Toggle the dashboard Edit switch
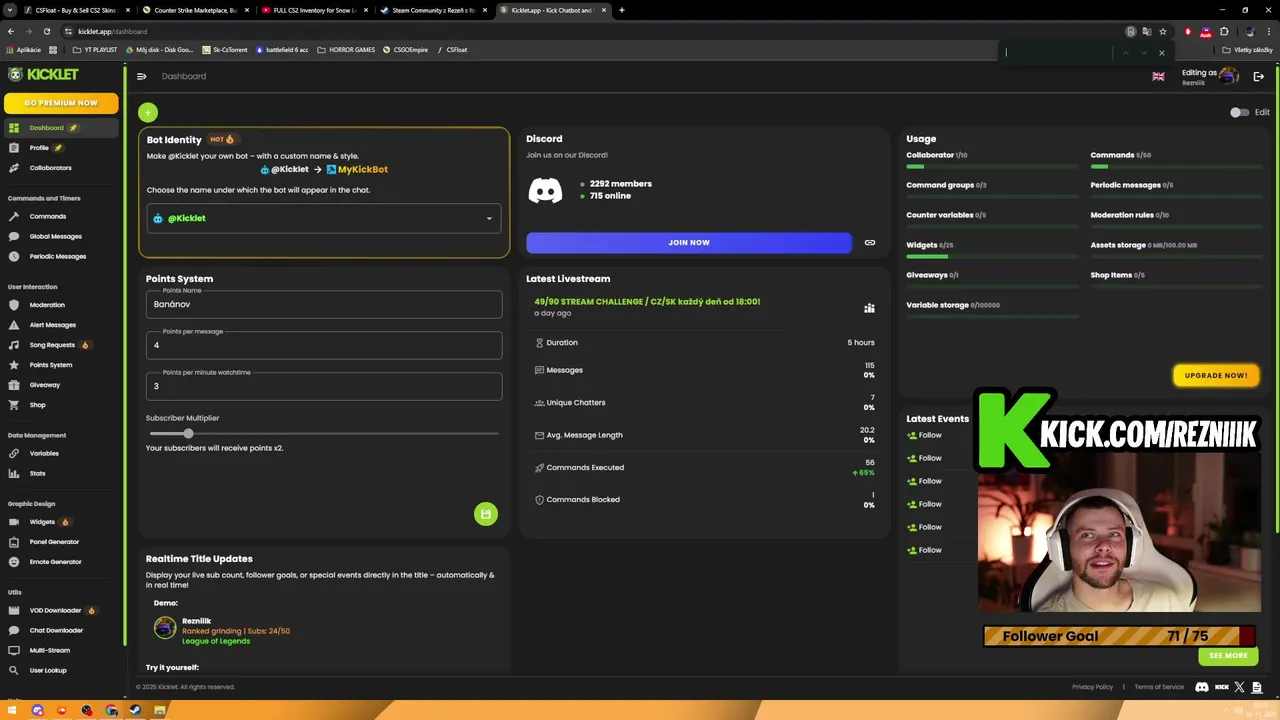This screenshot has height=720, width=1280. pos(1239,112)
